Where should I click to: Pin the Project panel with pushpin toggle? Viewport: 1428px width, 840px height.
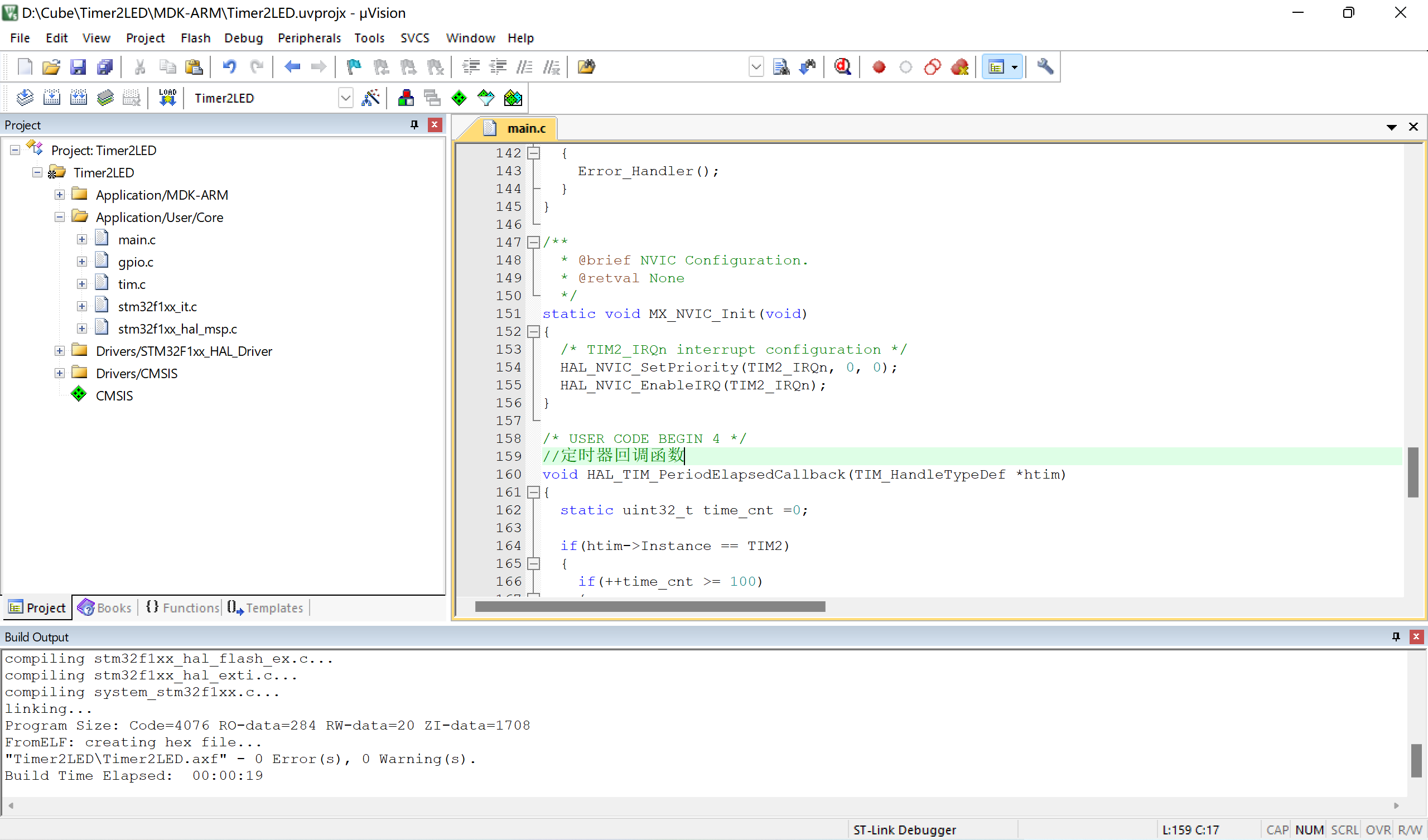[414, 125]
